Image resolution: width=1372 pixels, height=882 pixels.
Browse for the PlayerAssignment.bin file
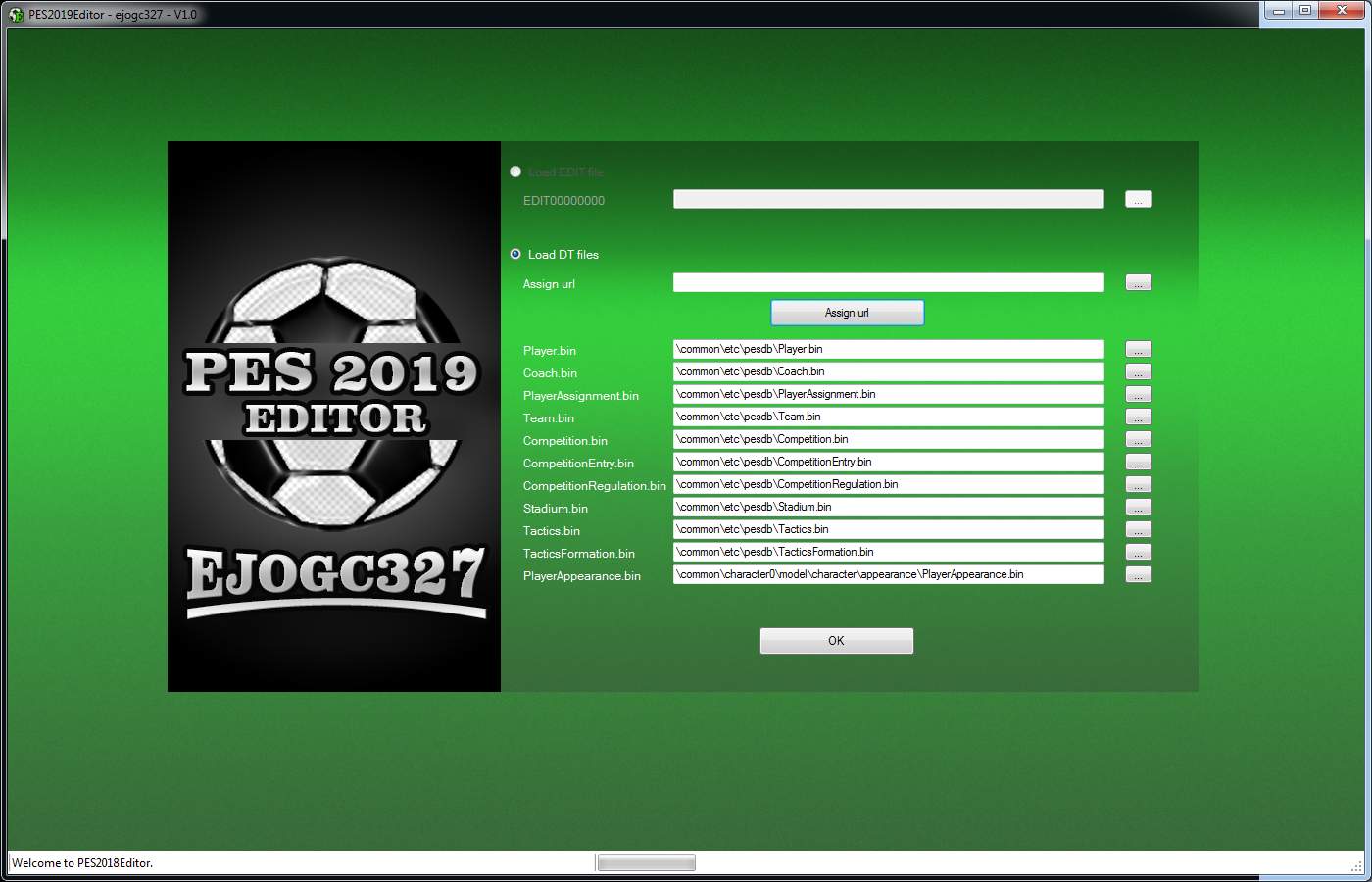point(1138,394)
